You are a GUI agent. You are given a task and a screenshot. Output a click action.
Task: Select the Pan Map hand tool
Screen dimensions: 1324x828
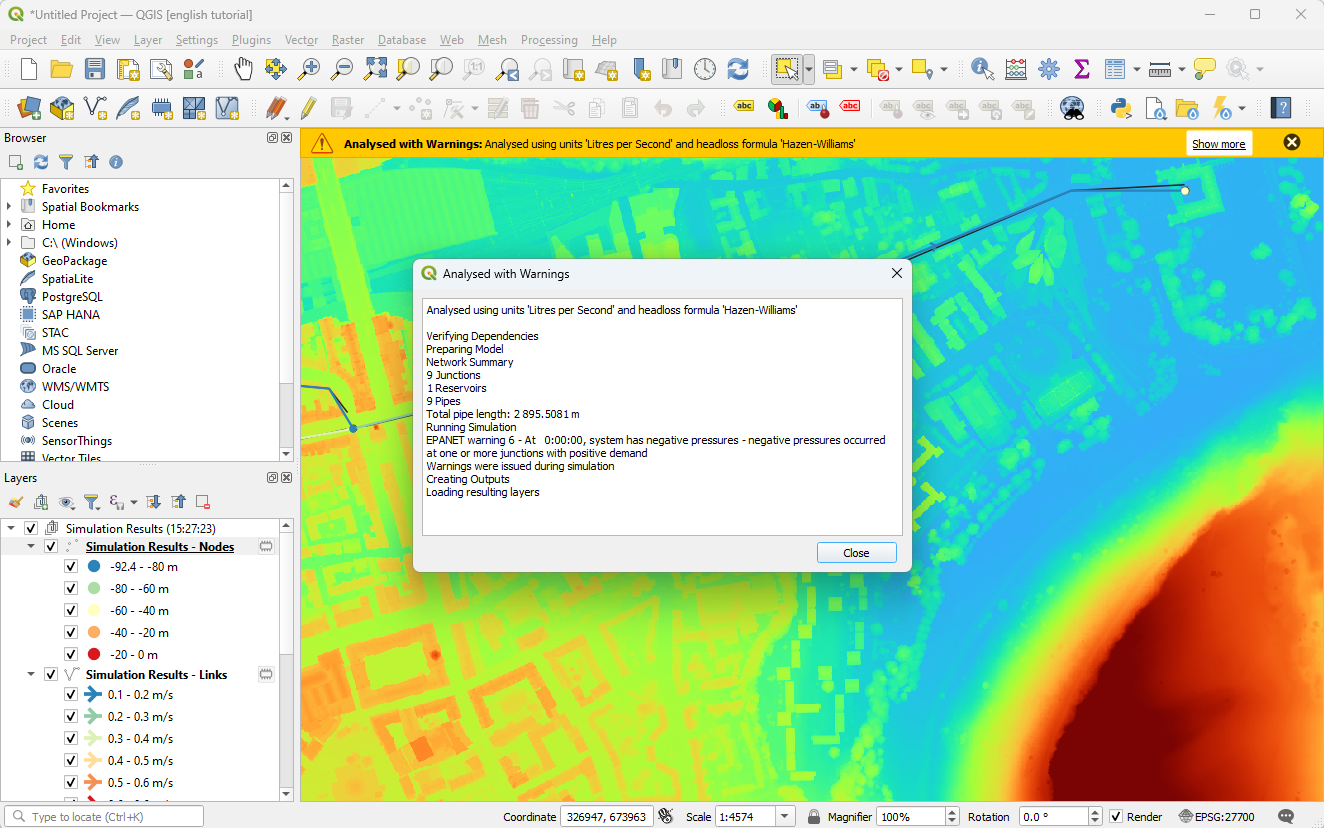coord(243,69)
